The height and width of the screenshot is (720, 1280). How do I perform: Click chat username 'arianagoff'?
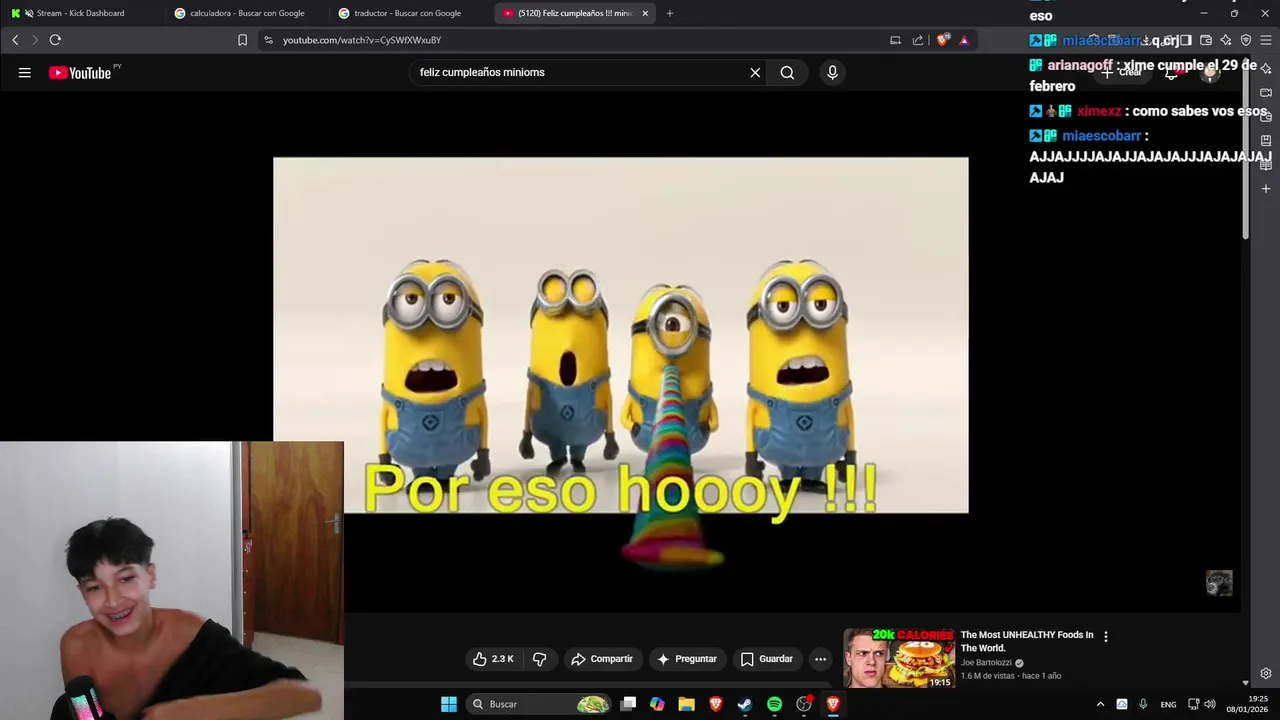(1080, 65)
